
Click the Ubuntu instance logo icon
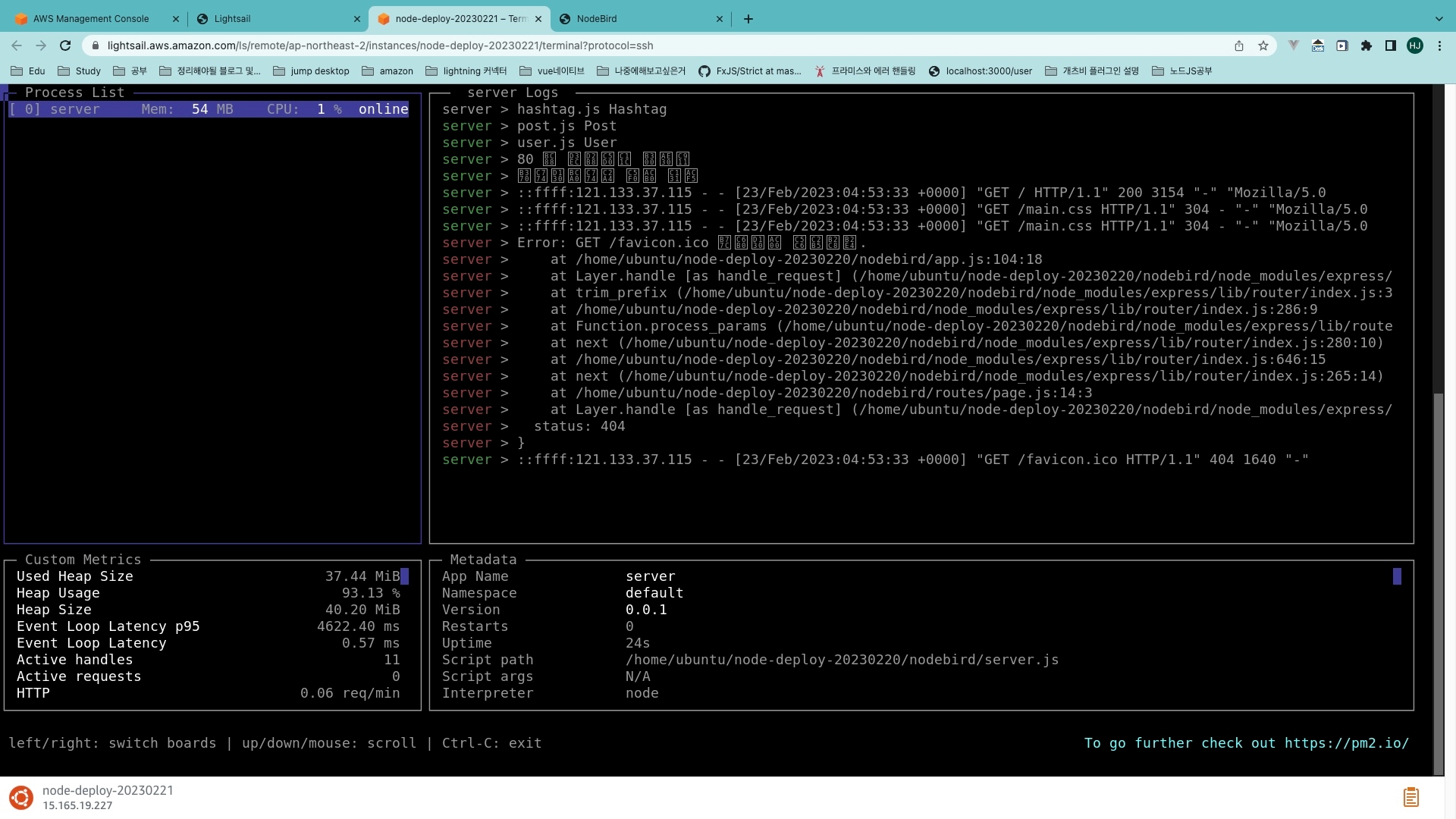[x=21, y=798]
